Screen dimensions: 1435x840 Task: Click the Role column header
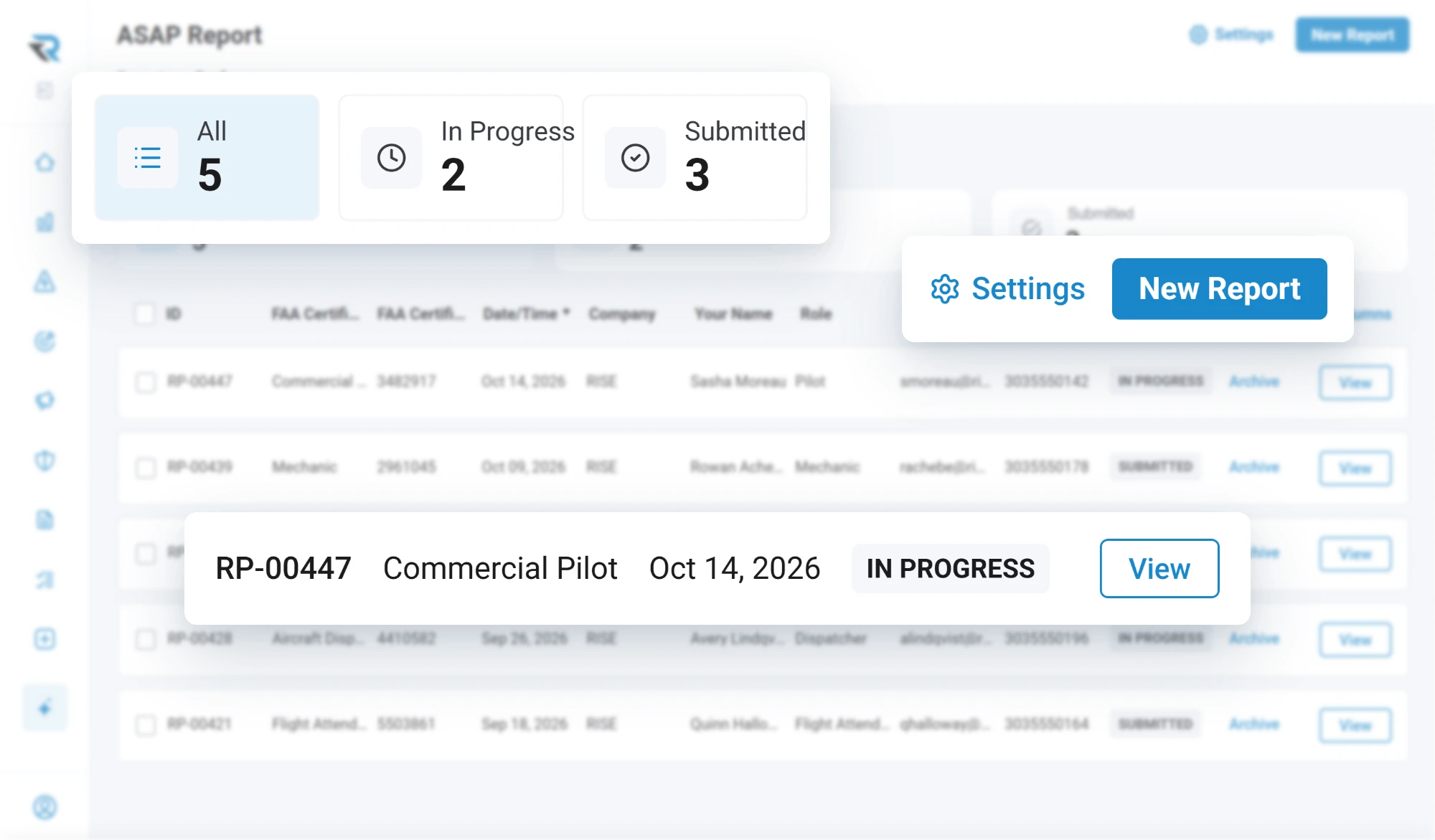click(815, 313)
